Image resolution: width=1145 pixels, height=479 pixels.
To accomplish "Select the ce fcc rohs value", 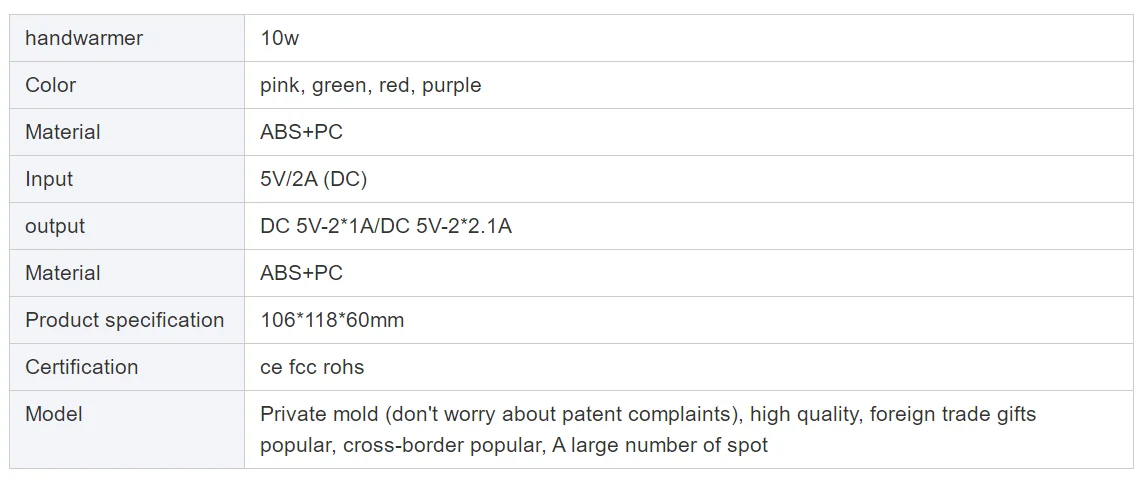I will coord(312,367).
